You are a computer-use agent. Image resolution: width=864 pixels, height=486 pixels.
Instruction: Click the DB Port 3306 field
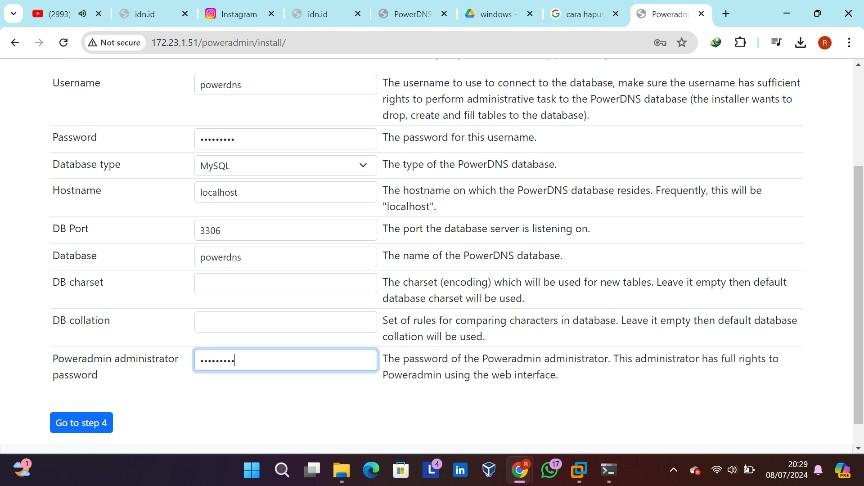tap(285, 230)
